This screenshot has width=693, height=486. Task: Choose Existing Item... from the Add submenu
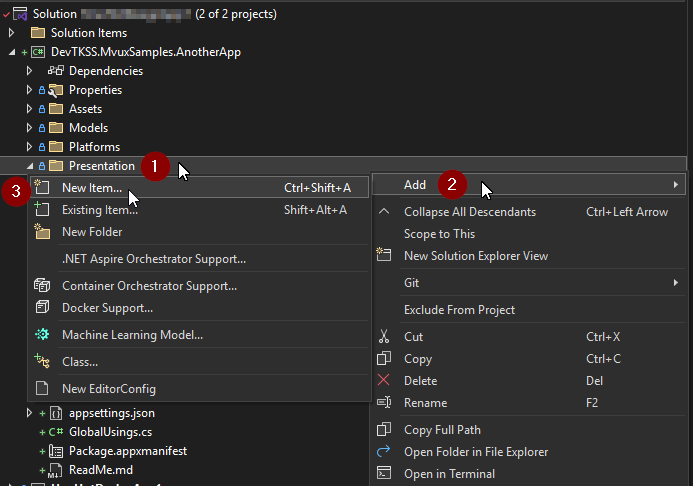click(x=199, y=210)
